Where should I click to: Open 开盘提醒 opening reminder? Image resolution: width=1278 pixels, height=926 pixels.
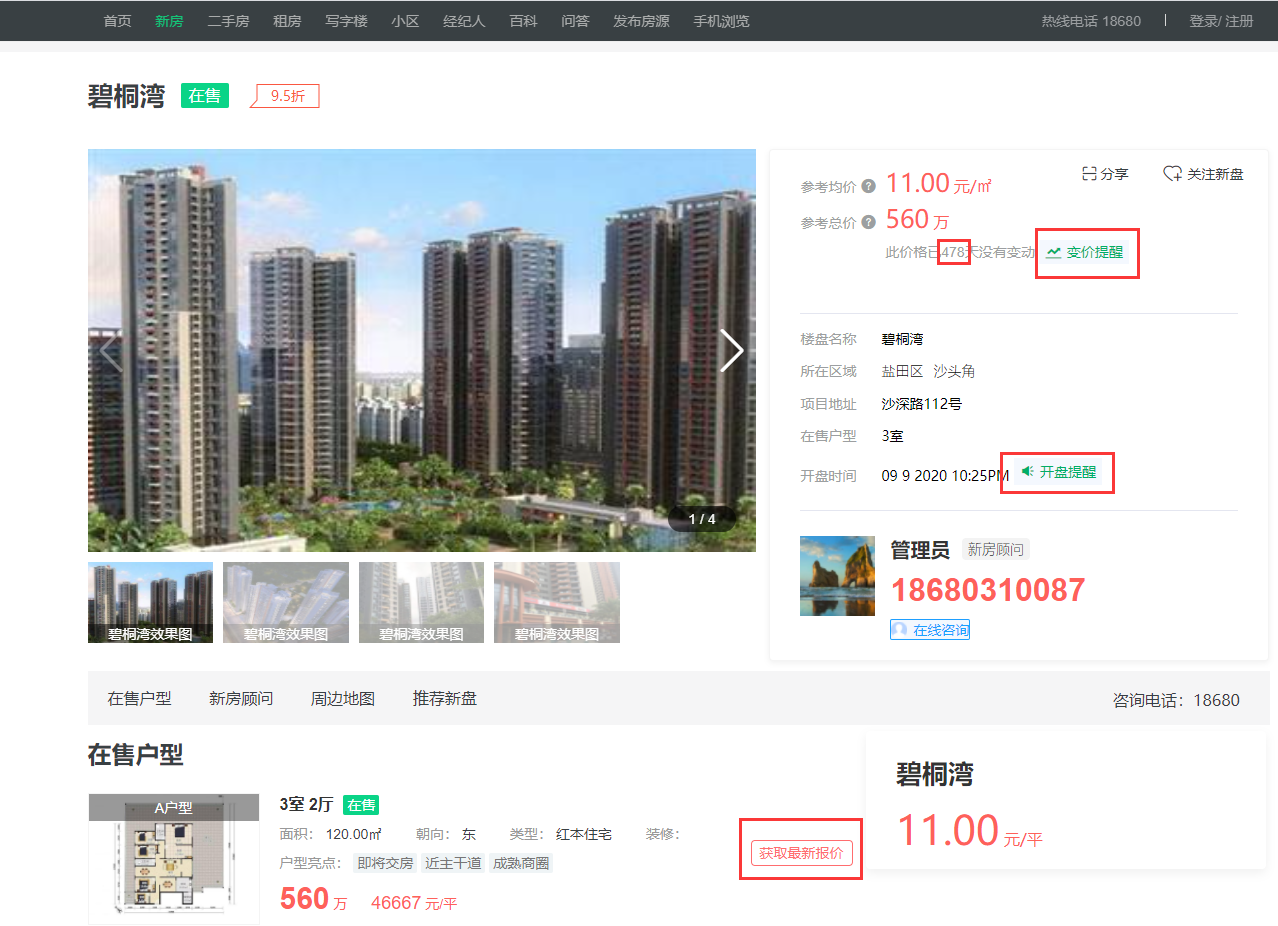coord(1059,472)
